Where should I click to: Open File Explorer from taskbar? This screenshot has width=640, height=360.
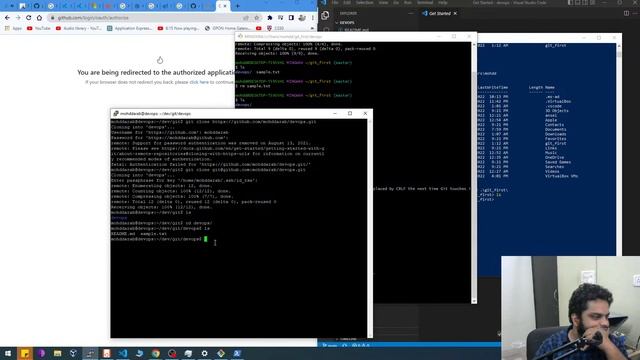click(57, 353)
